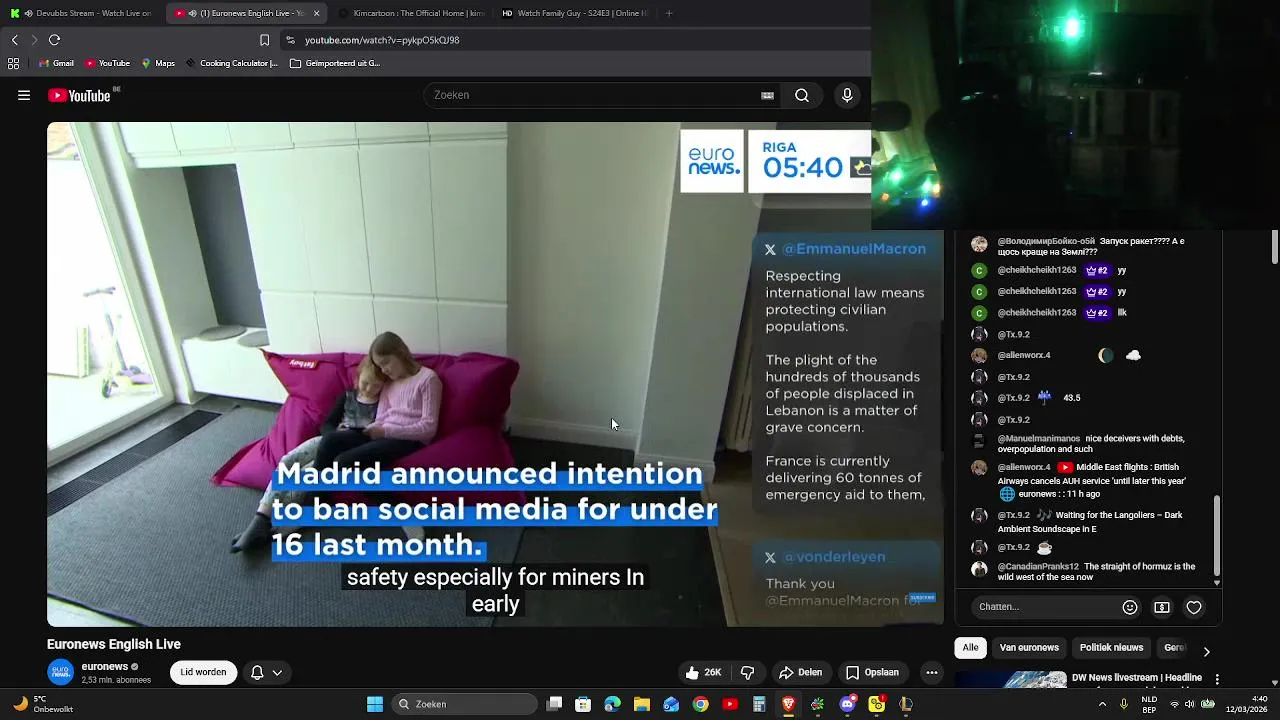Show hidden system tray icons
This screenshot has height=720, width=1280.
1103,704
